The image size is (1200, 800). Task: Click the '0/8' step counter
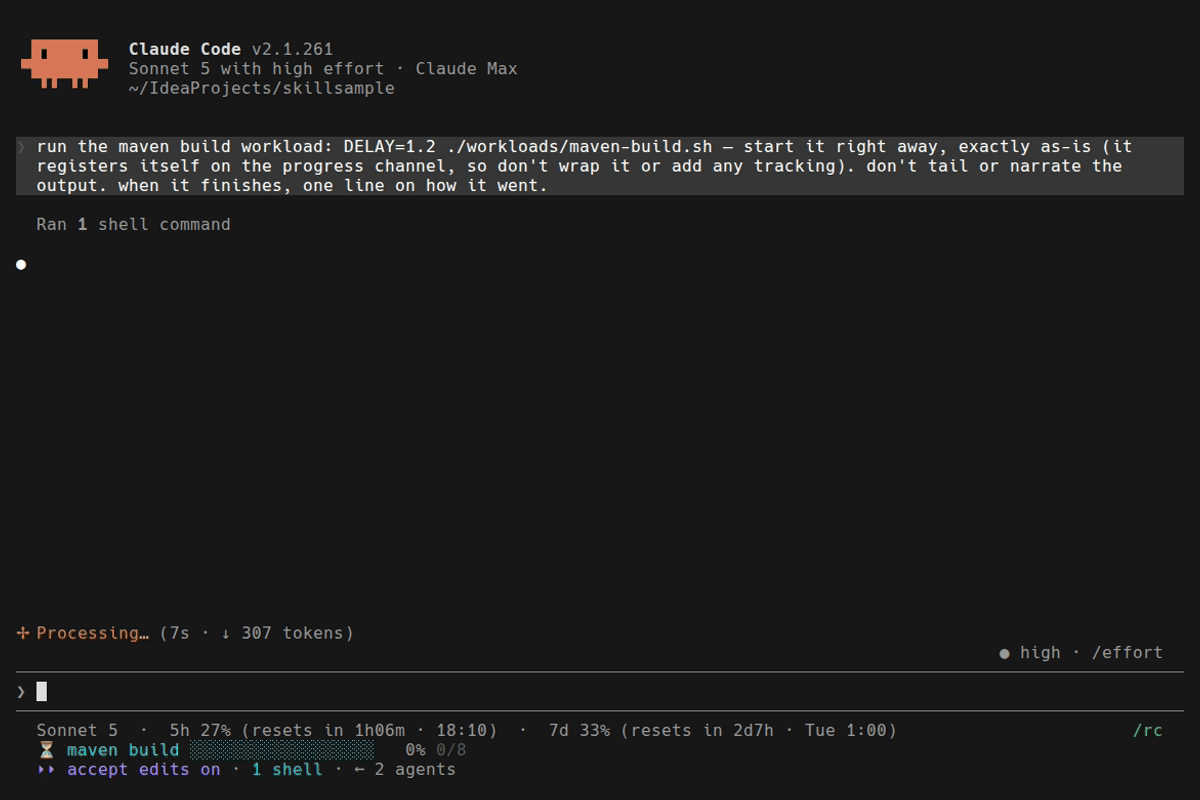coord(451,750)
